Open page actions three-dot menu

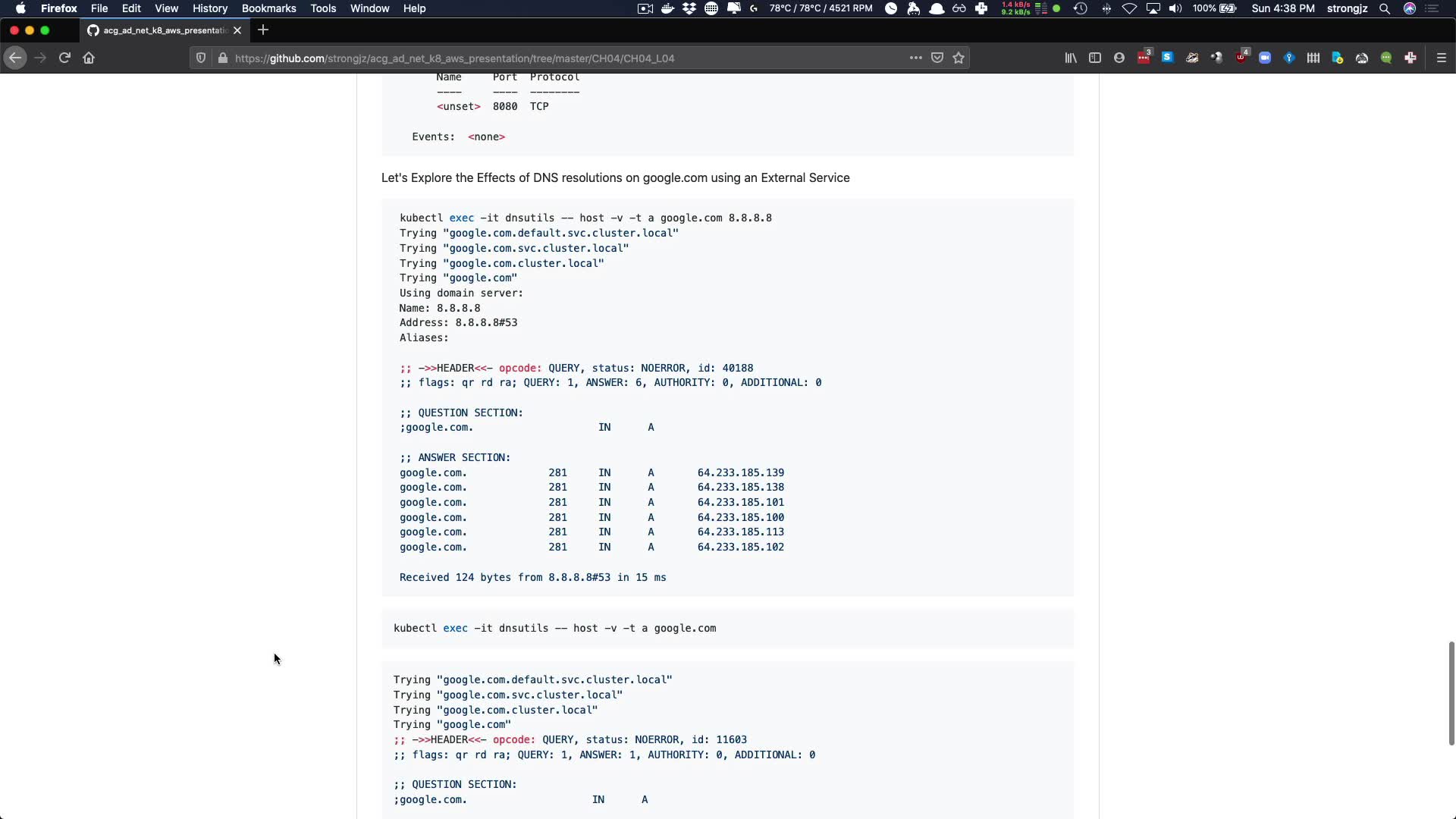click(x=915, y=58)
